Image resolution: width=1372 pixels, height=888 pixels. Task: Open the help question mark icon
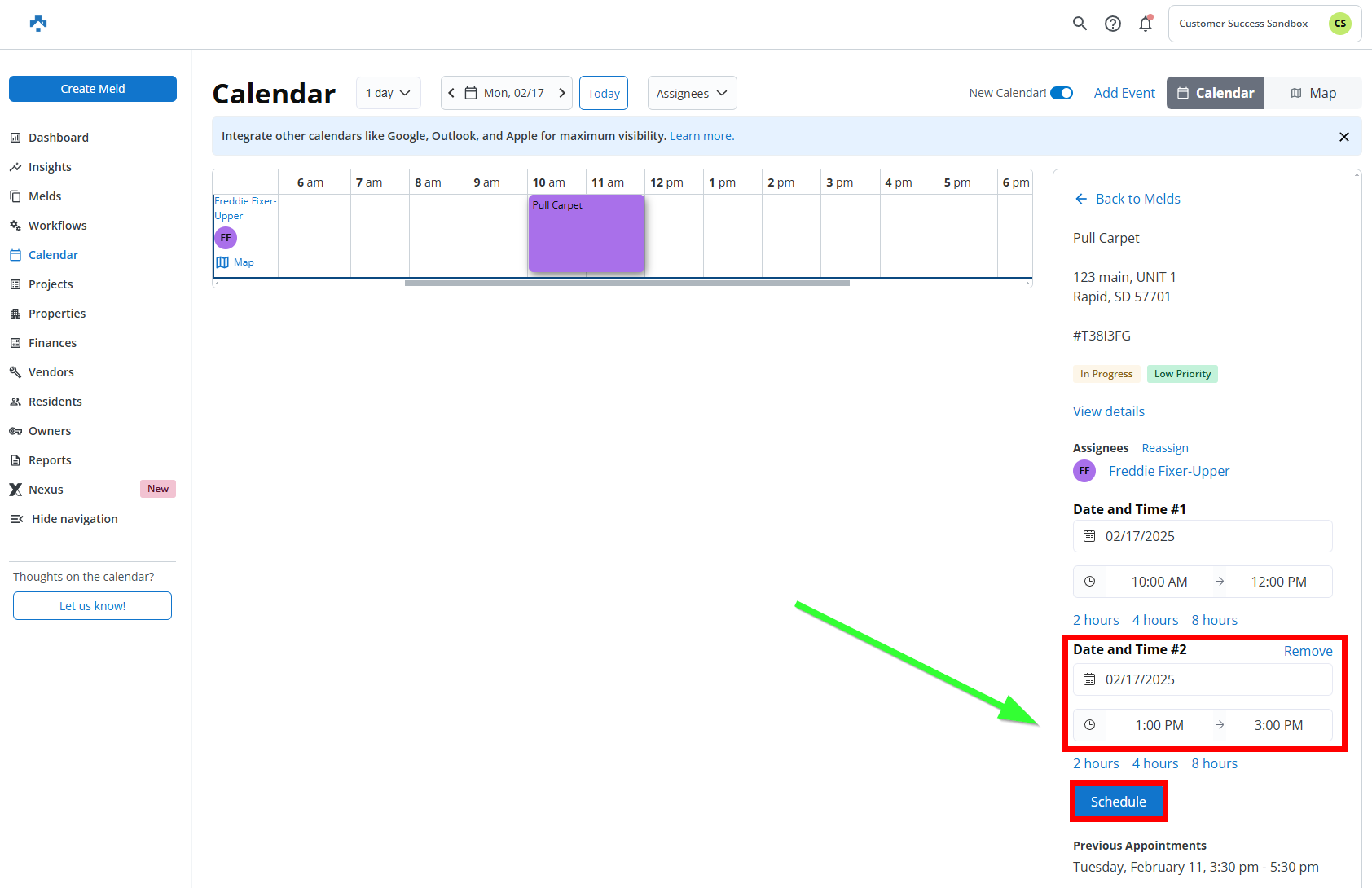click(1112, 24)
